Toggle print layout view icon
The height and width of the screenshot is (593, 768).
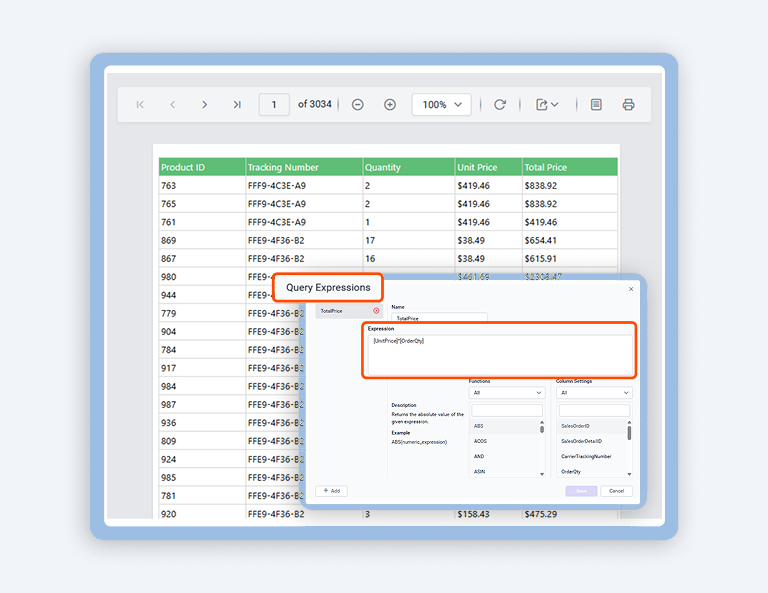coord(596,104)
